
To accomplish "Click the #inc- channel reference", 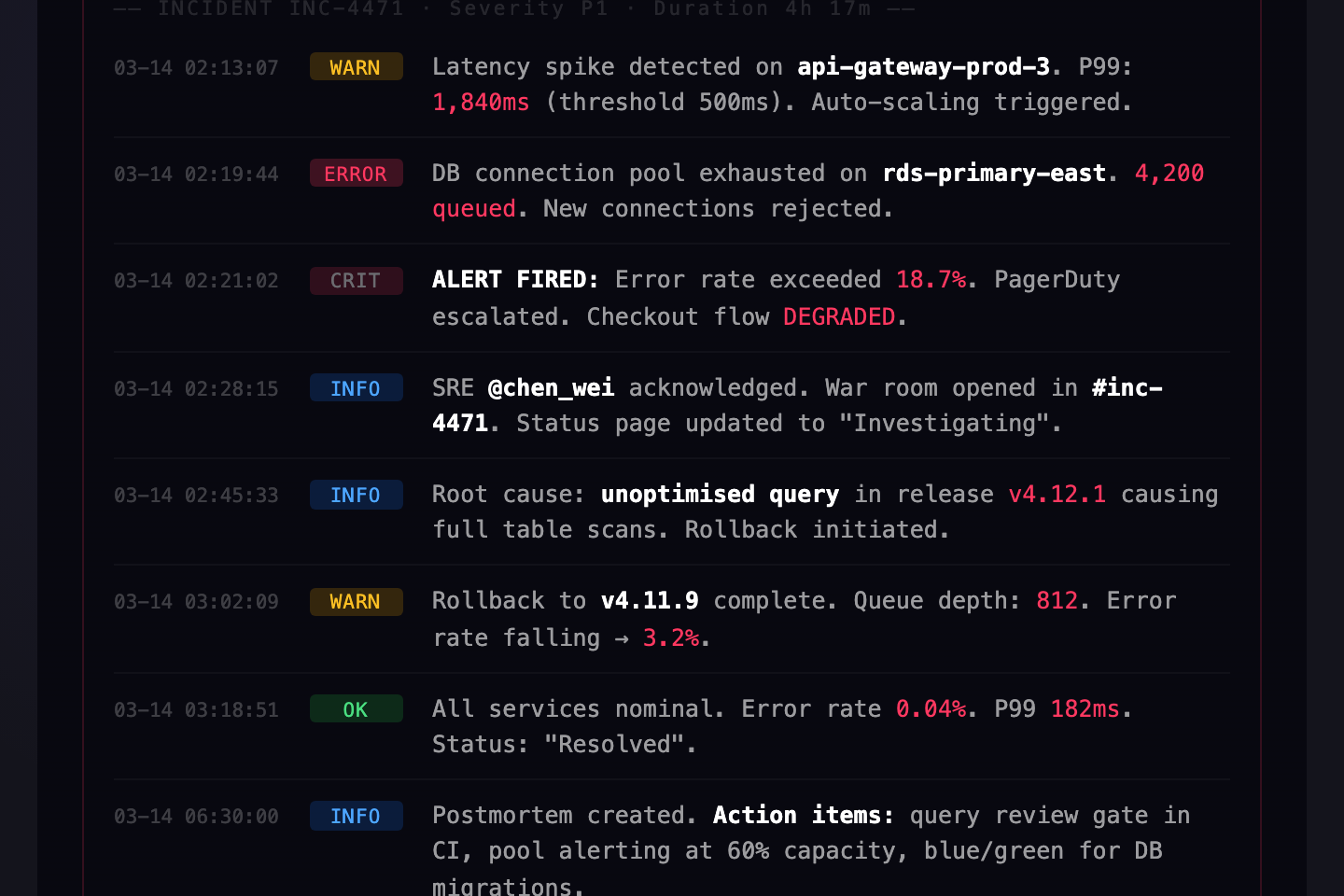I will [1127, 388].
